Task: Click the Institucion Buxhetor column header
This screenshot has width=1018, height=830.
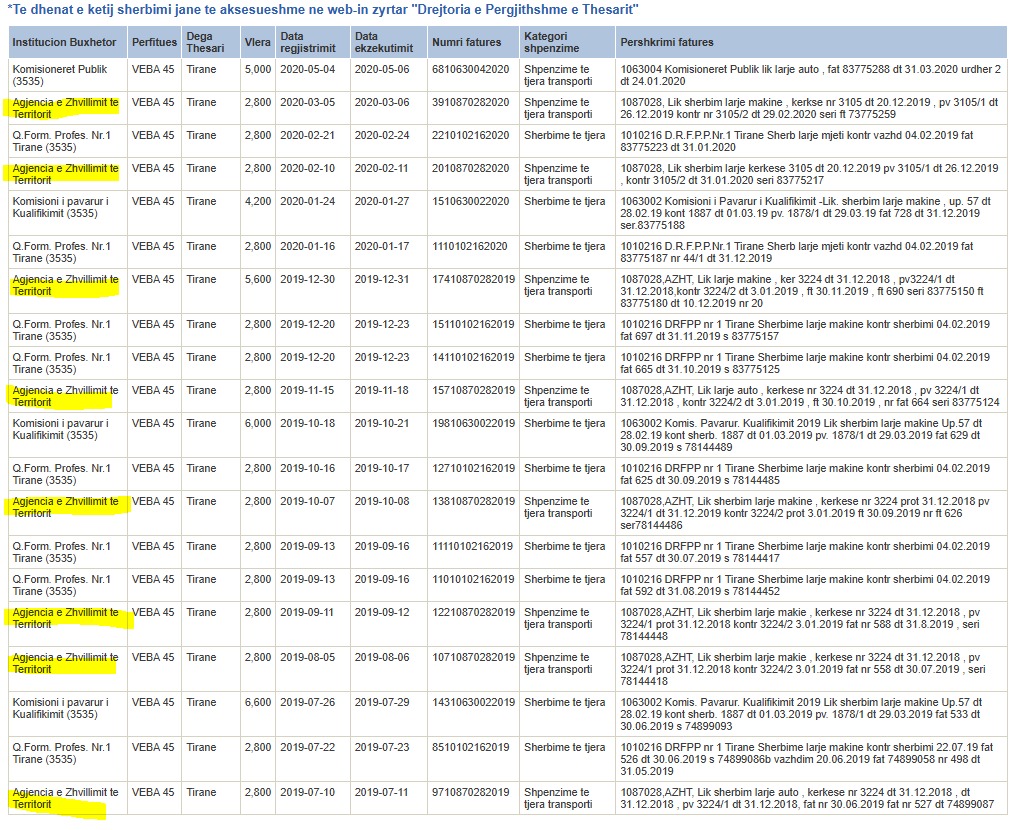Action: click(x=63, y=43)
